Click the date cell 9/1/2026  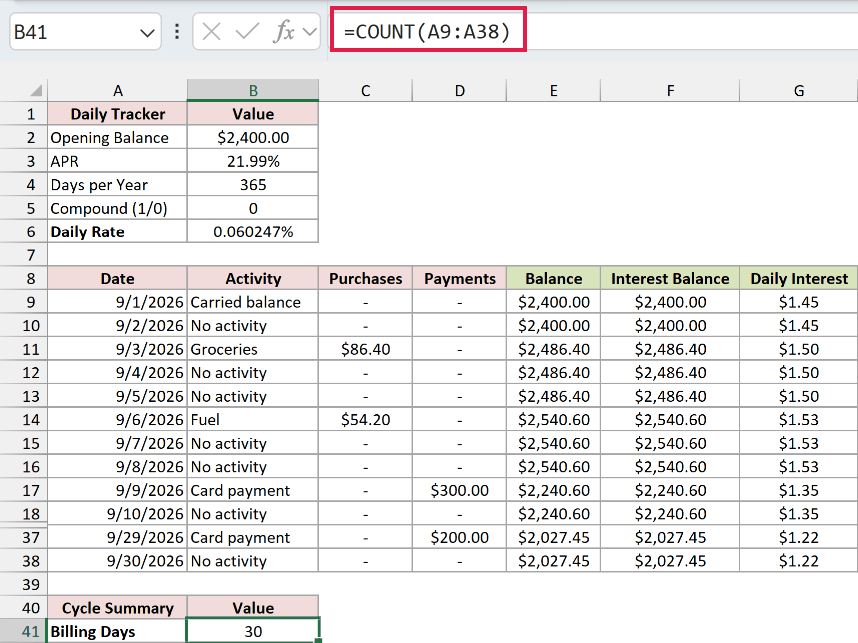[118, 302]
